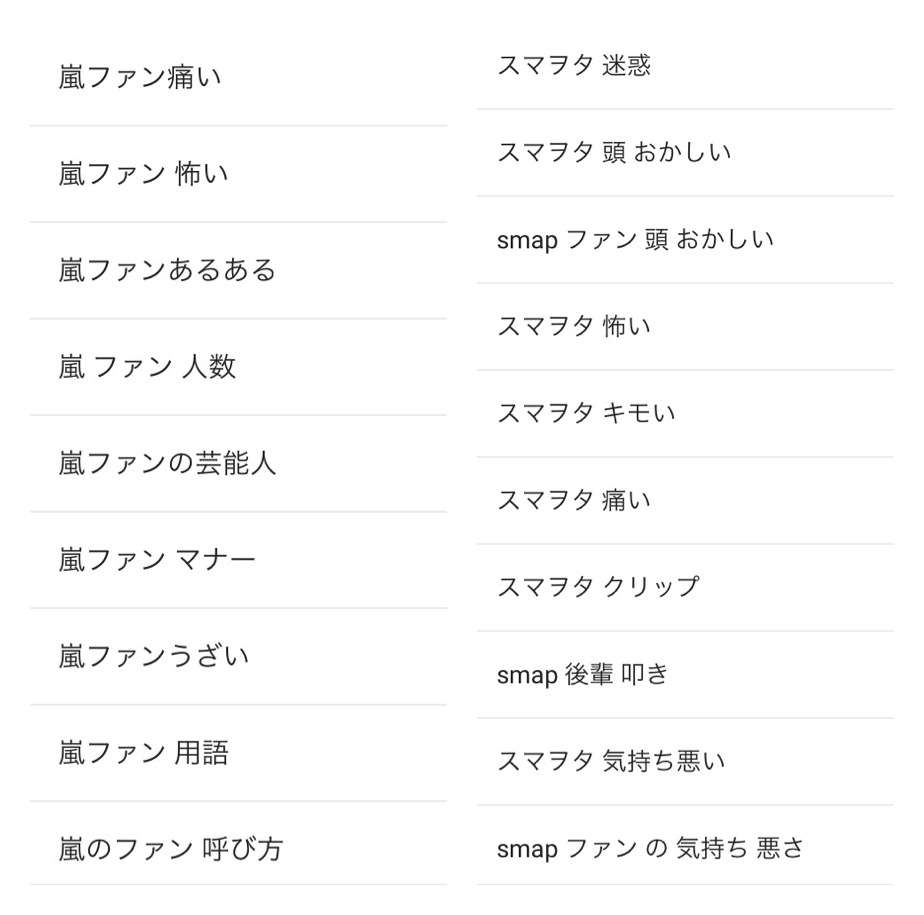Tap the スマヲタ クリップ suggestion
The width and height of the screenshot is (924, 915).
coord(685,587)
